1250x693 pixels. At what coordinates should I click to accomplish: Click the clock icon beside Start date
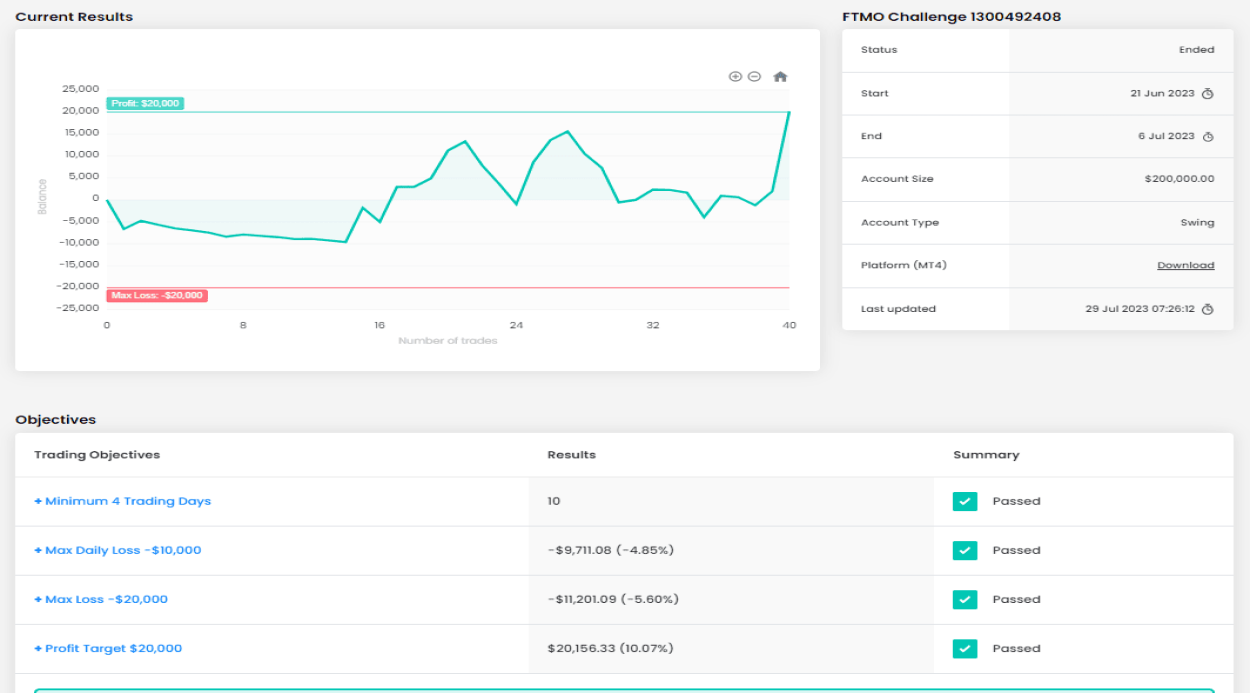1207,94
